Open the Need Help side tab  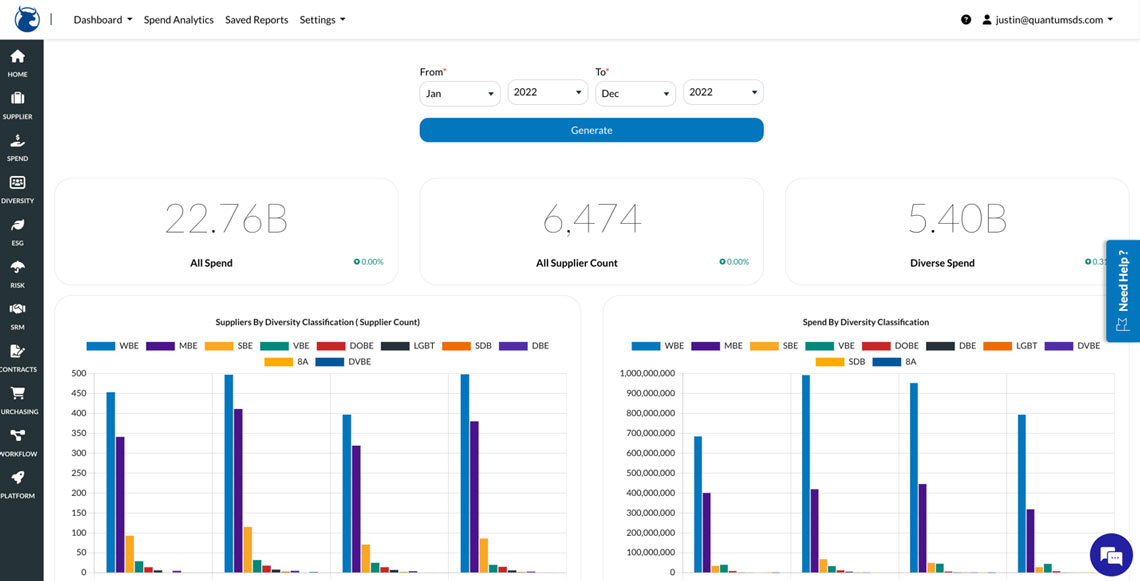[1122, 291]
